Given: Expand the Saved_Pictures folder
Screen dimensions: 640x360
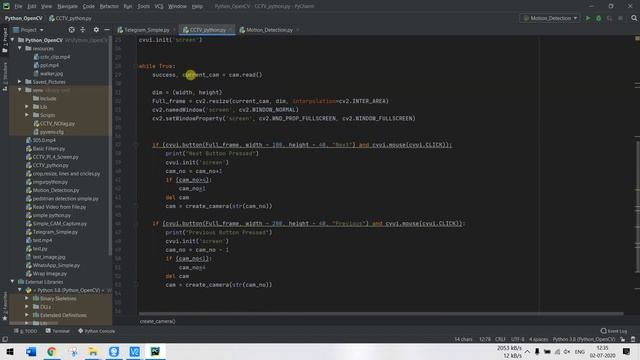Looking at the screenshot, I should 20,82.
